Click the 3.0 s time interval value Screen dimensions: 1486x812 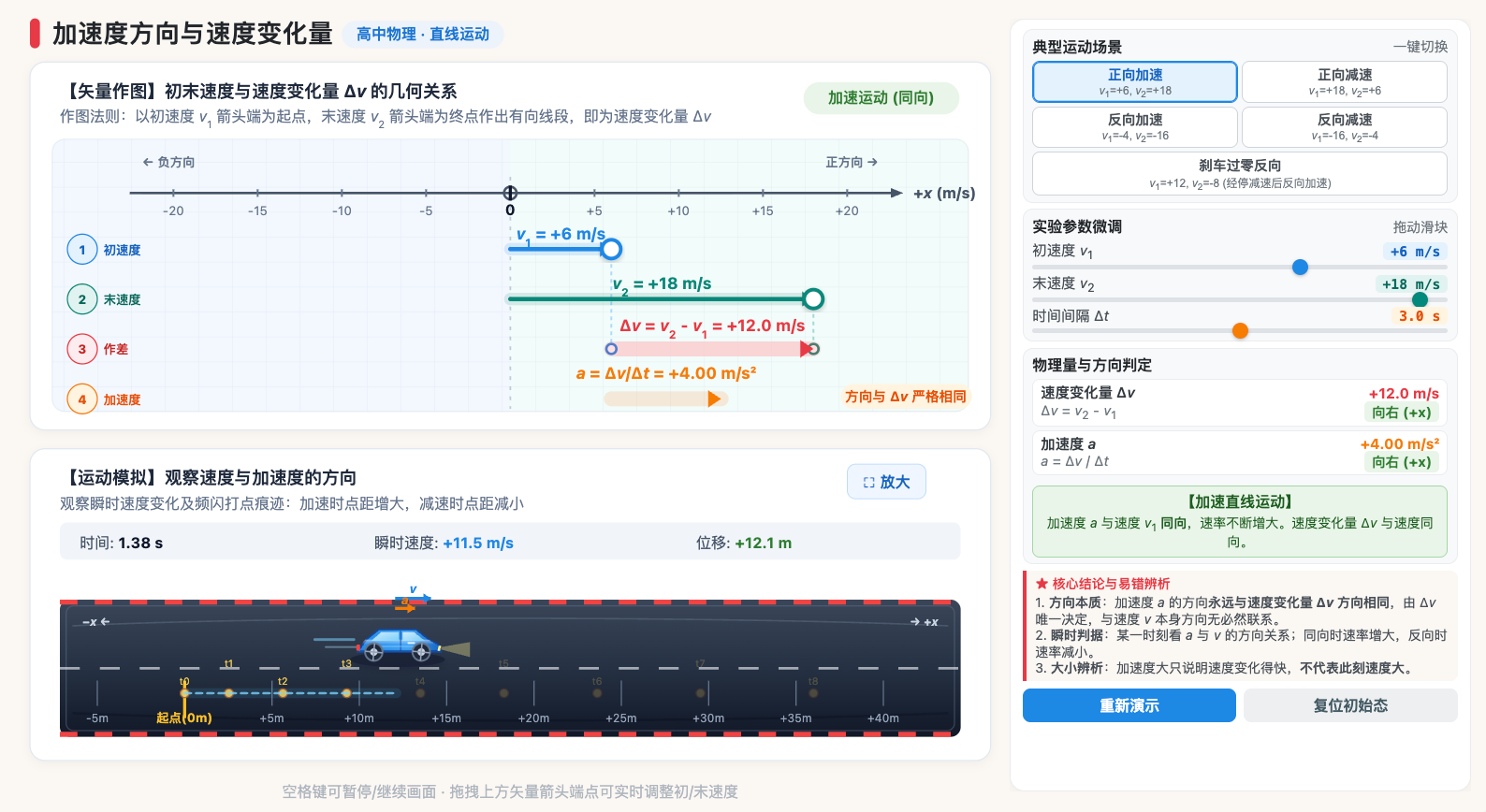coord(1419,316)
